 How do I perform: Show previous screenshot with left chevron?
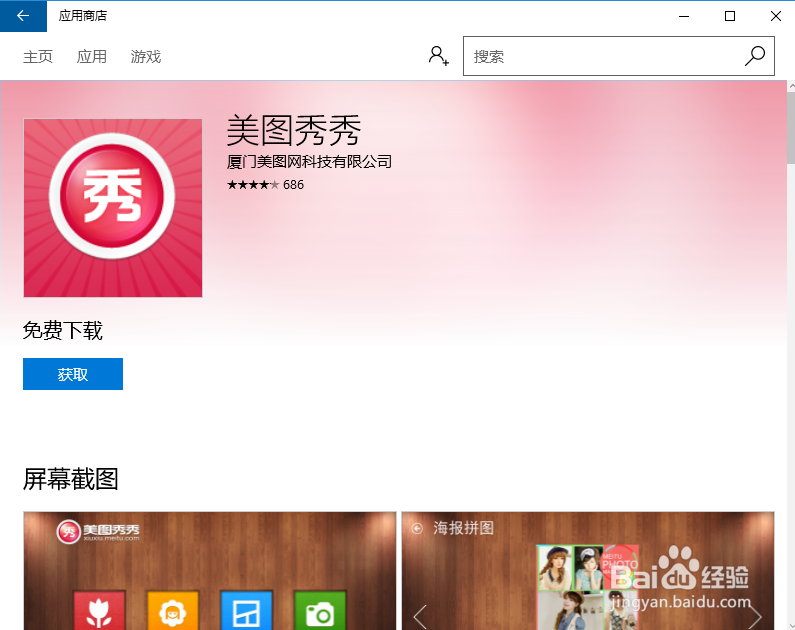420,617
